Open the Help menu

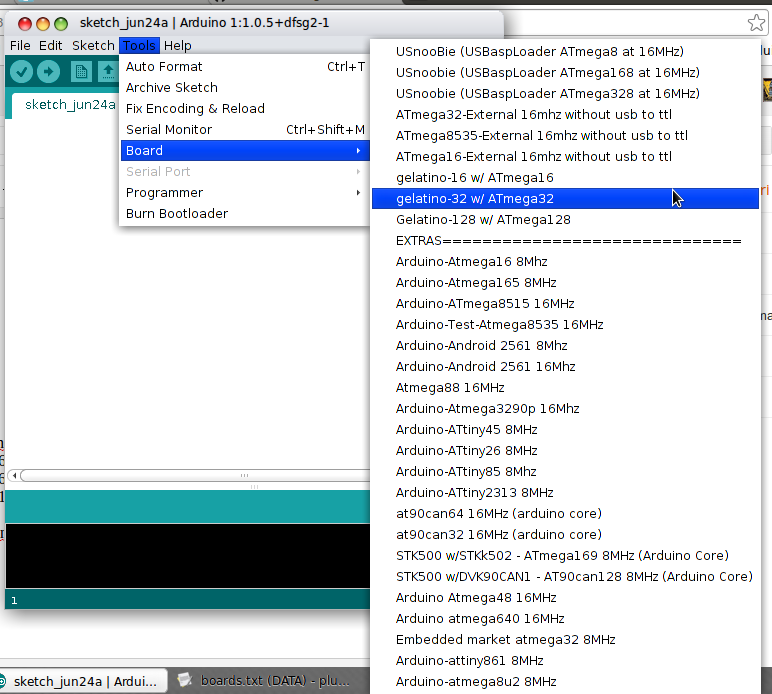pos(178,46)
